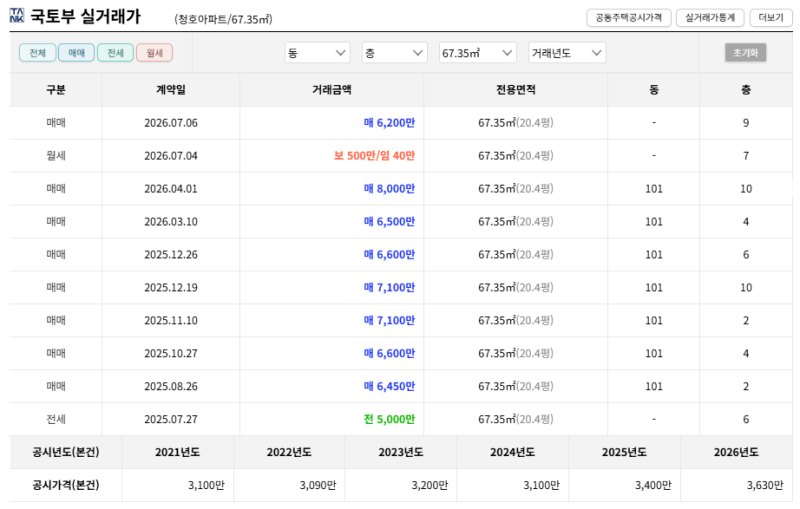Open the 67.35㎡ area dropdown
The width and height of the screenshot is (800, 509).
pyautogui.click(x=478, y=53)
